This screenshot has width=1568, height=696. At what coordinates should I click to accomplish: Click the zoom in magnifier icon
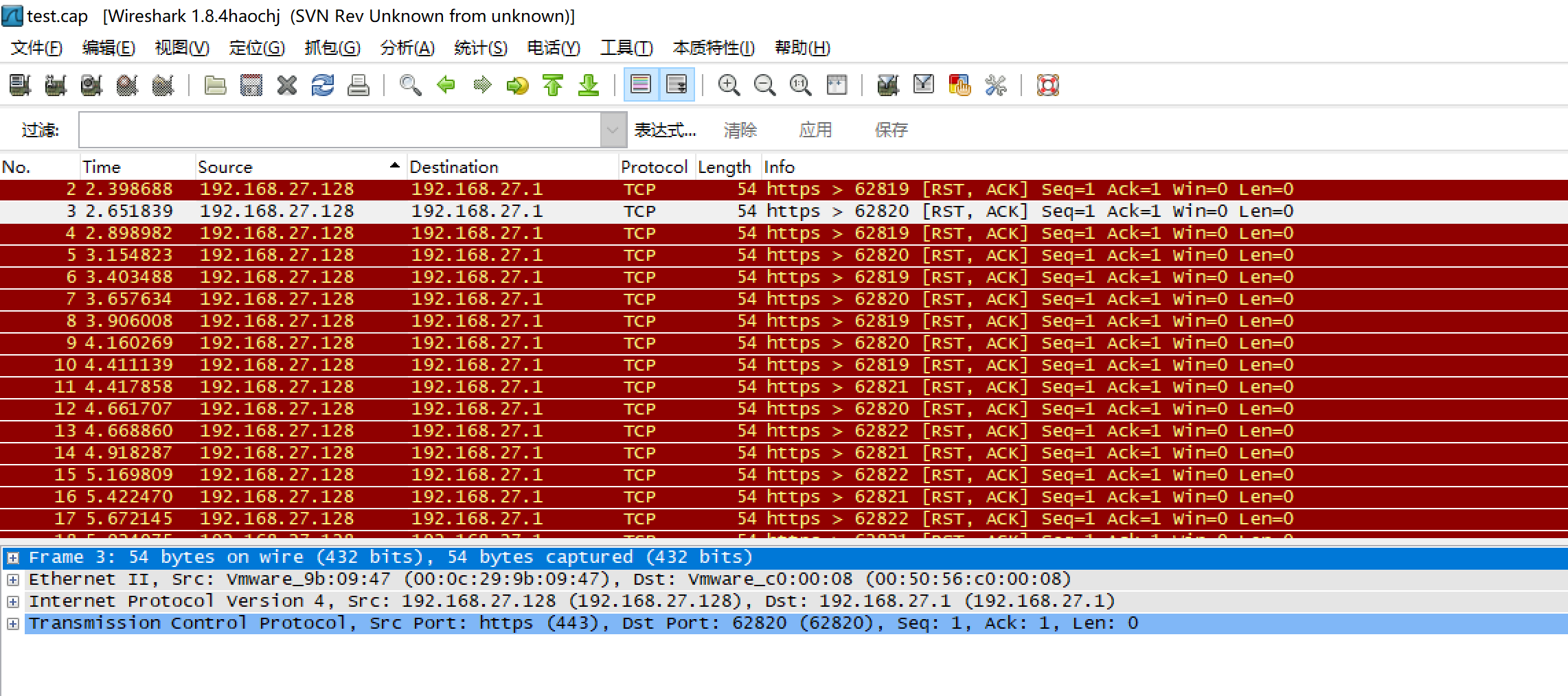[729, 84]
